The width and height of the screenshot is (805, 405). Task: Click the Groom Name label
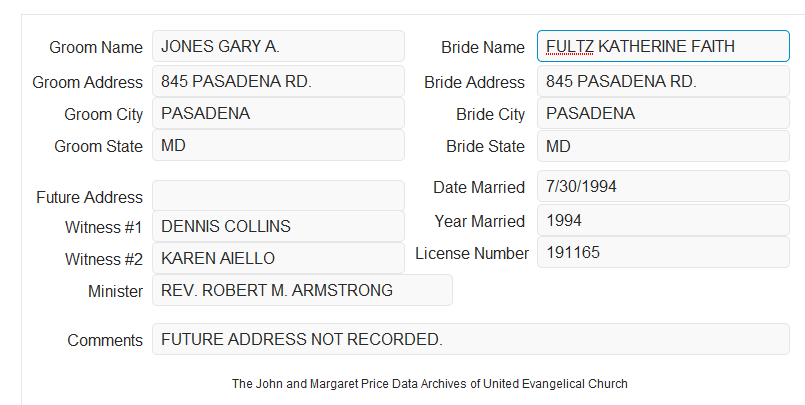point(96,47)
